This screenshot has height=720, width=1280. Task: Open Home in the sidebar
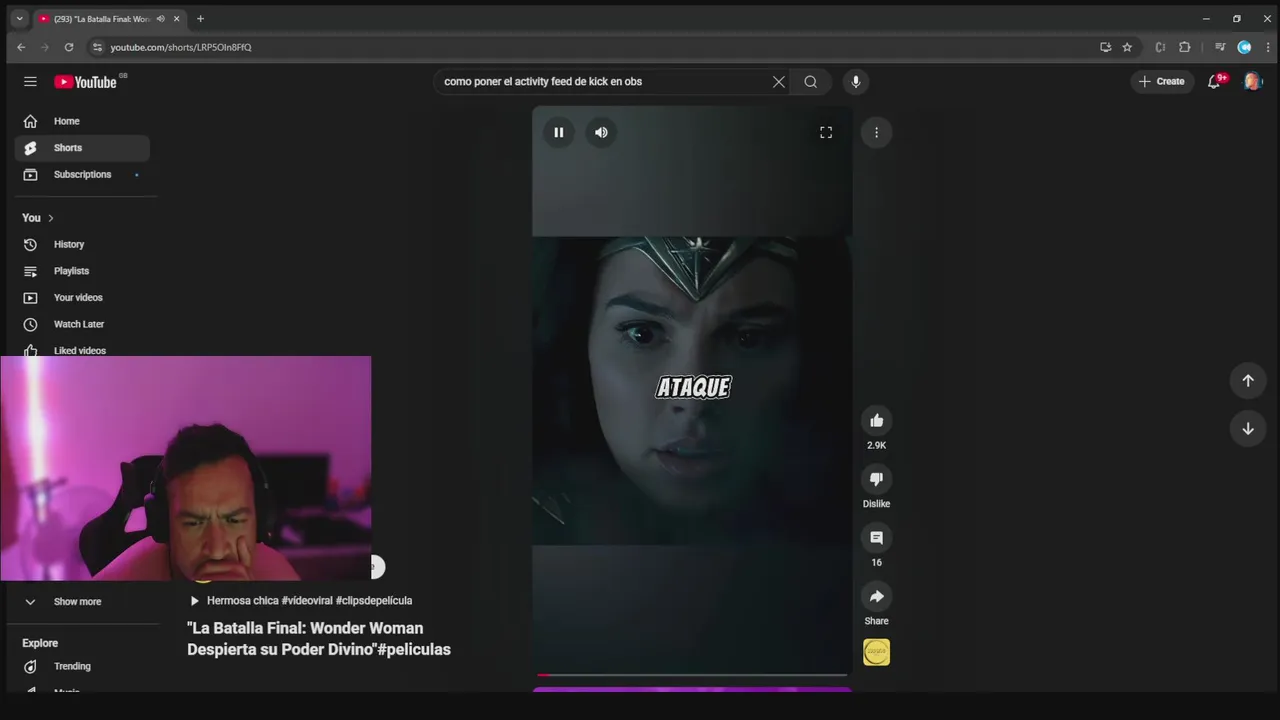pos(82,121)
